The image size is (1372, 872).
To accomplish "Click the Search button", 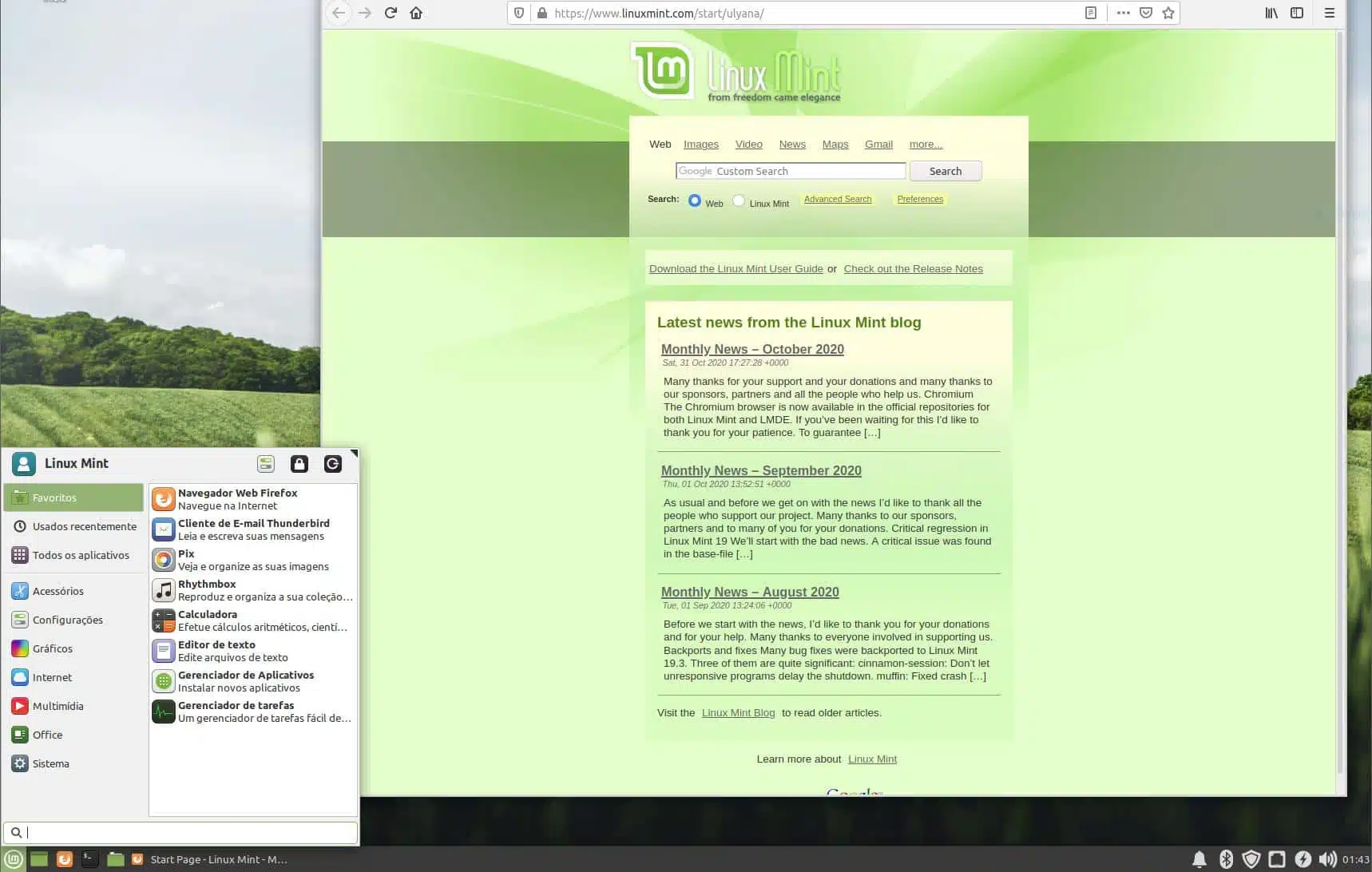I will pyautogui.click(x=946, y=171).
